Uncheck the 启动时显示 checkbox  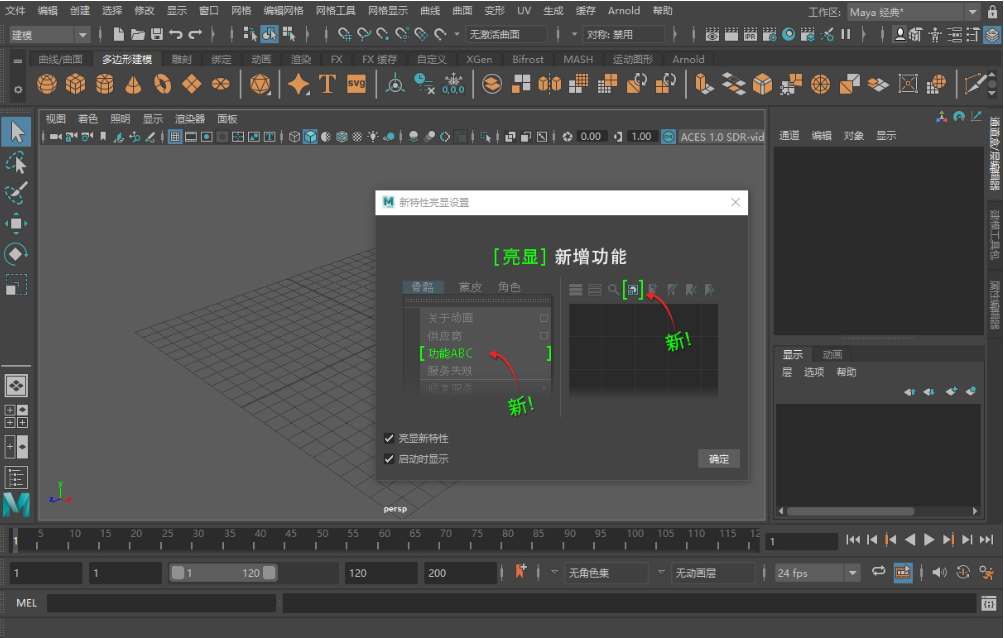pyautogui.click(x=389, y=459)
